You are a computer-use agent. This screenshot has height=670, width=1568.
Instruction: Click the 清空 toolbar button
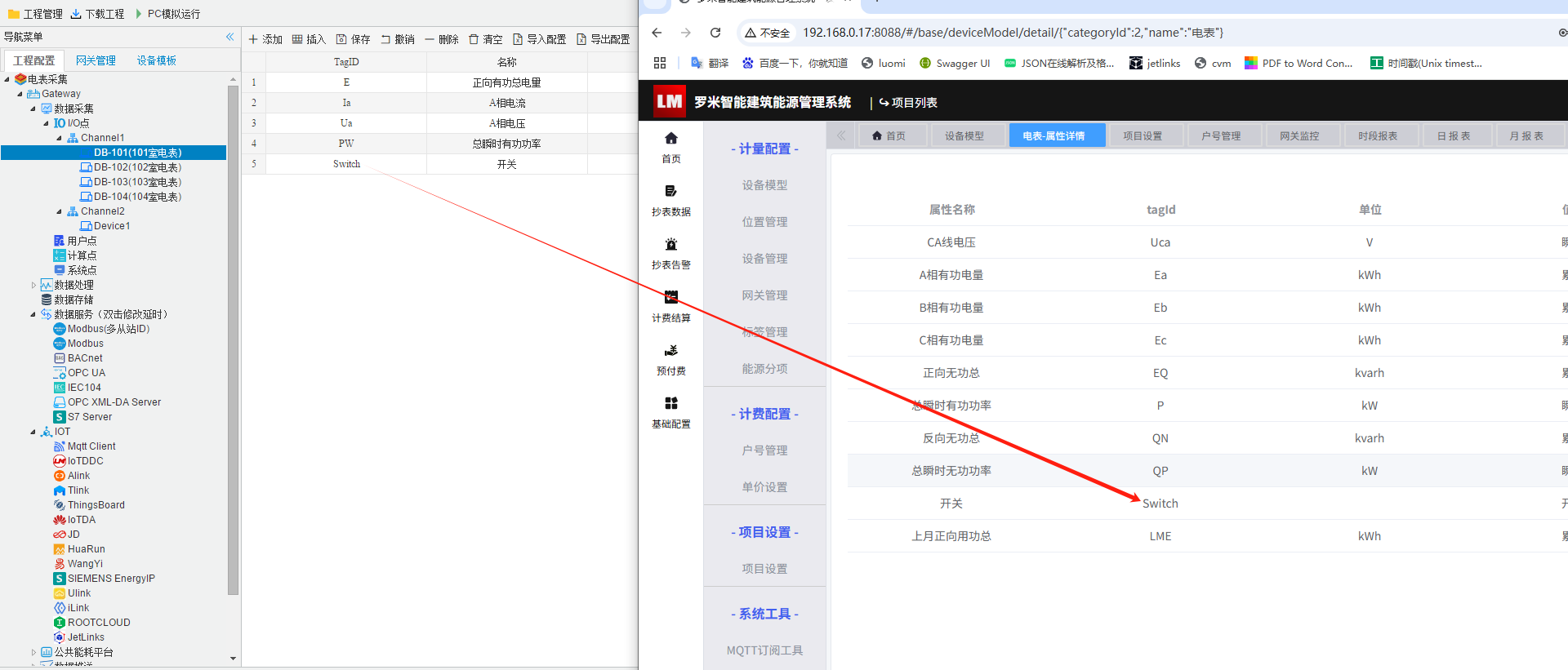tap(485, 39)
